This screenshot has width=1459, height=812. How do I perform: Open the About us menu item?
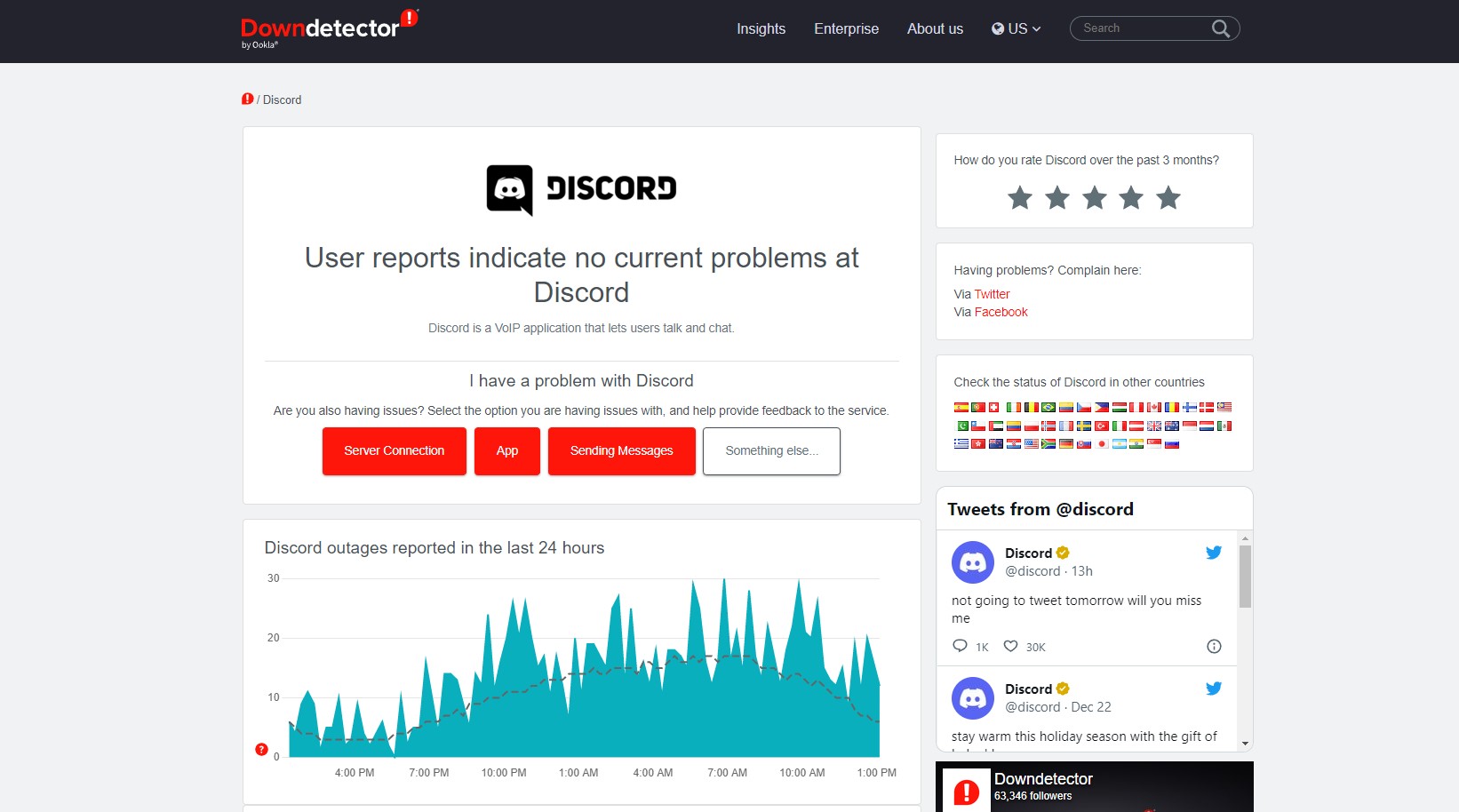[935, 28]
